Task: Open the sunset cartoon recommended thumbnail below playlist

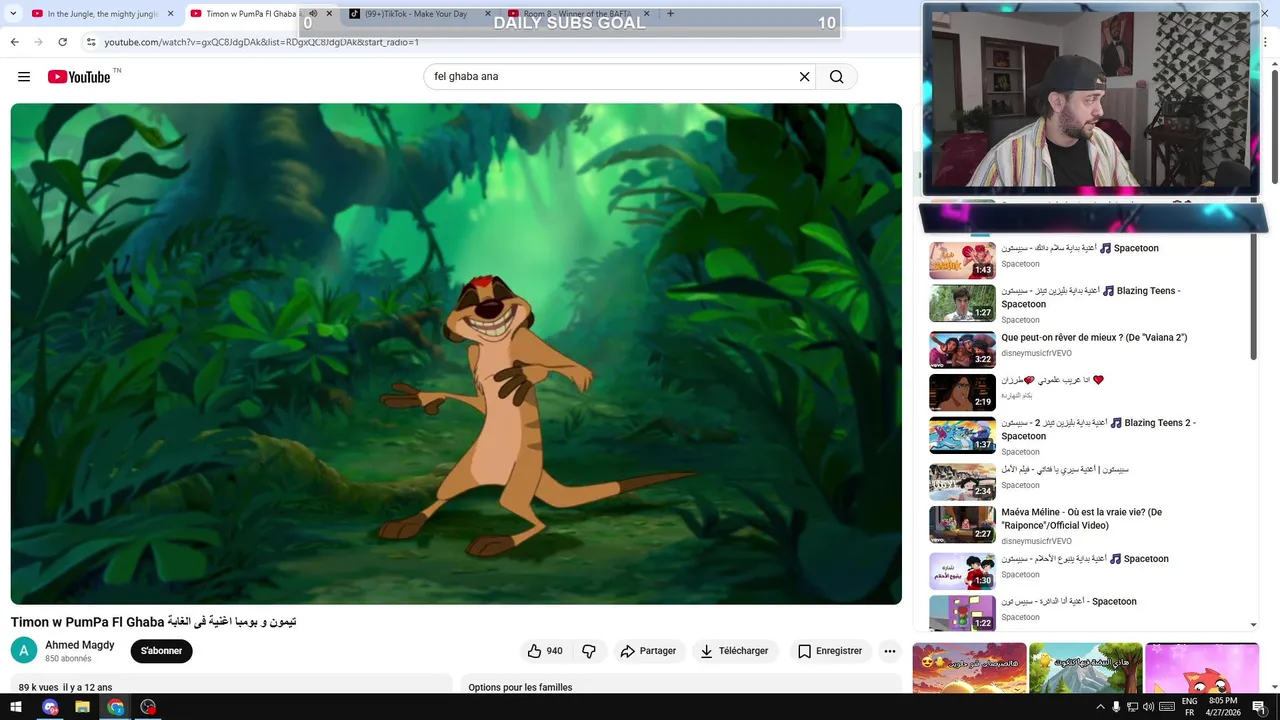Action: [970, 668]
